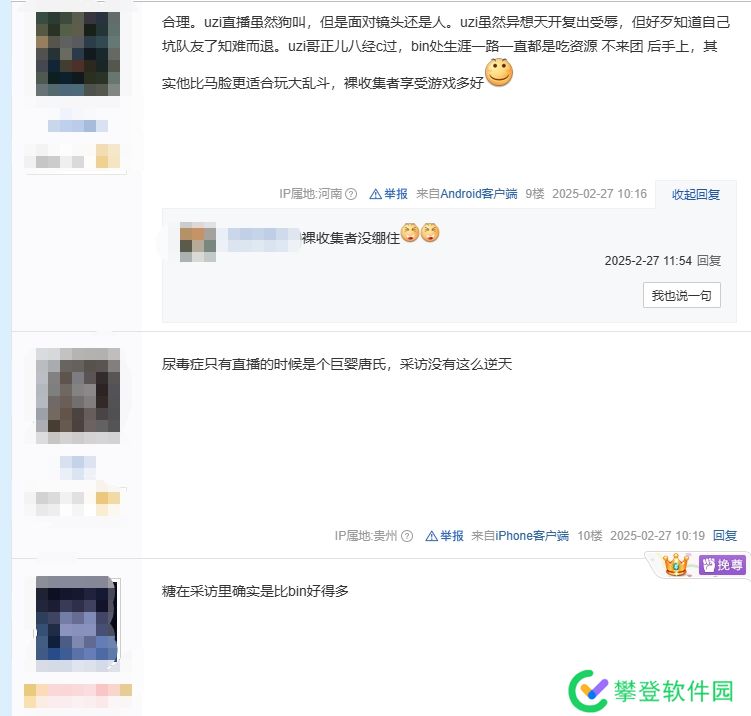Open the avatar of the bottom post's author
The height and width of the screenshot is (716, 751).
pyautogui.click(x=77, y=624)
